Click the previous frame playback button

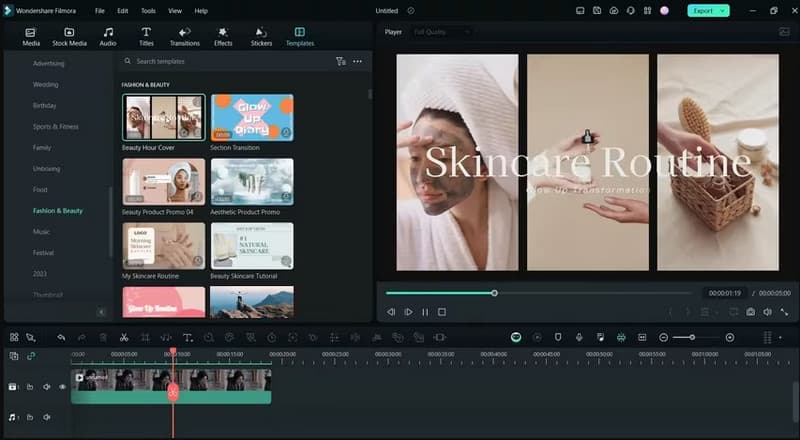pyautogui.click(x=391, y=312)
